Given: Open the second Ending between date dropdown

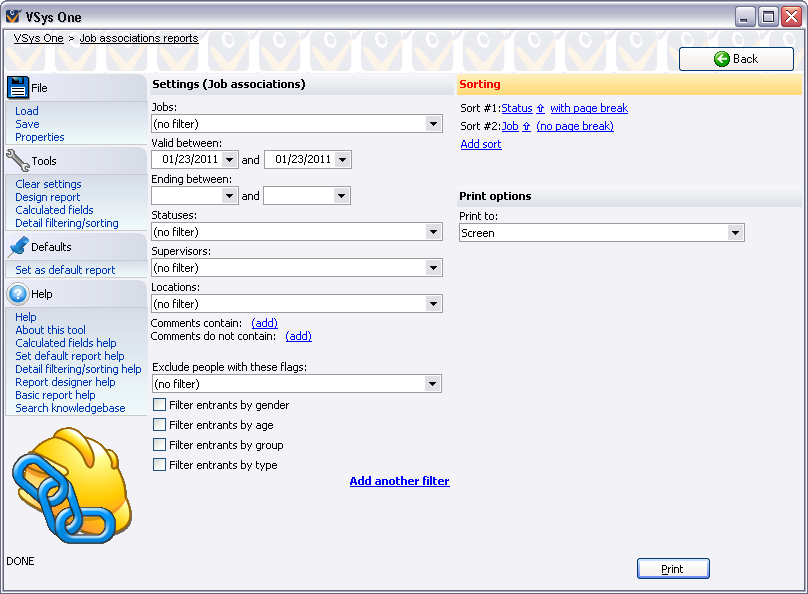Looking at the screenshot, I should pos(341,196).
